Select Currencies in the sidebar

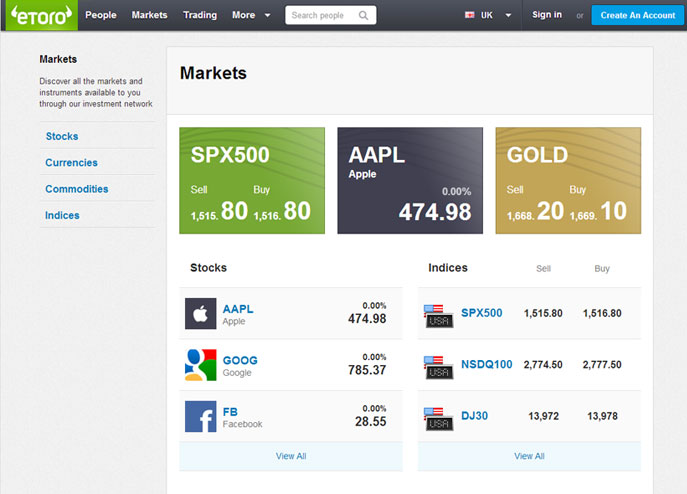click(71, 163)
